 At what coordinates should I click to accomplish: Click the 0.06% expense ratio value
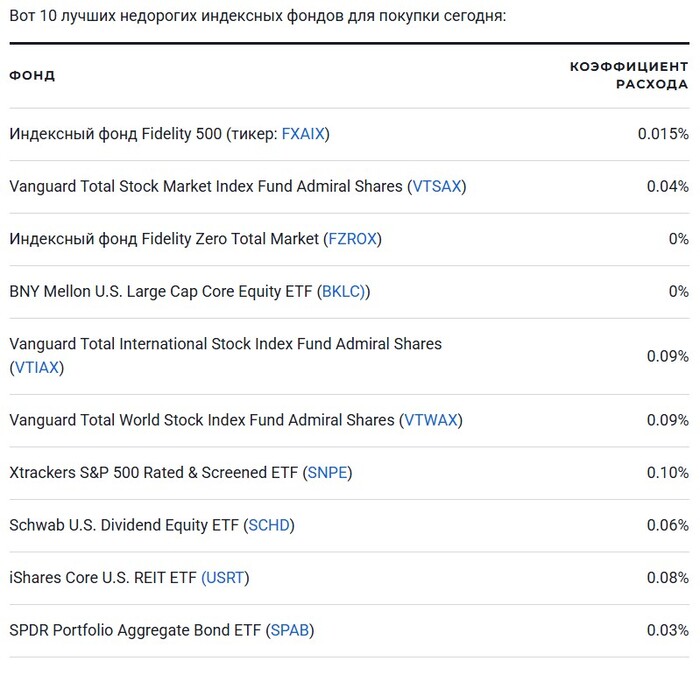(667, 525)
